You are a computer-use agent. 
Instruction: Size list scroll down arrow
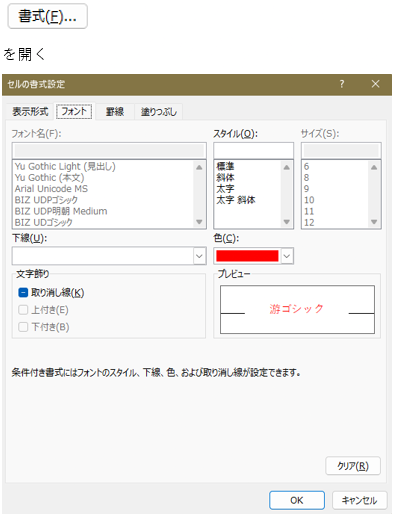[374, 222]
